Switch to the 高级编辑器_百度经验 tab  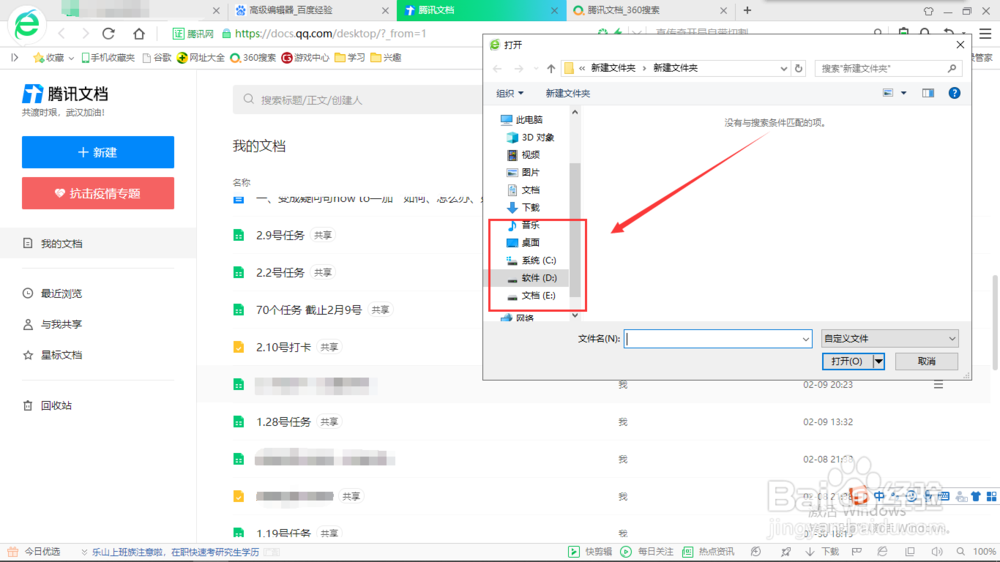[x=311, y=10]
